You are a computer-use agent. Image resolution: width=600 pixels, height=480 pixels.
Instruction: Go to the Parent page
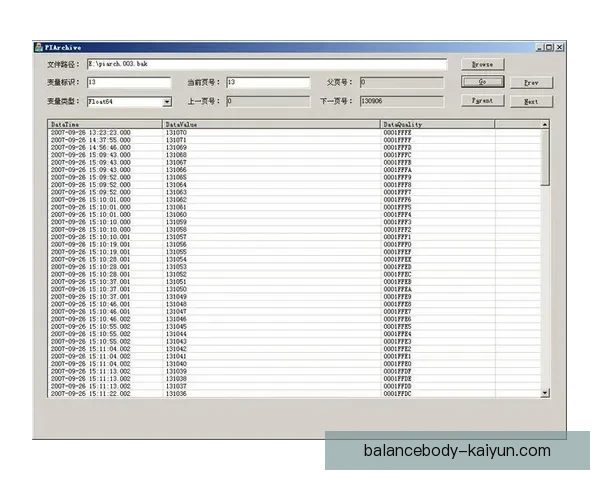click(482, 101)
